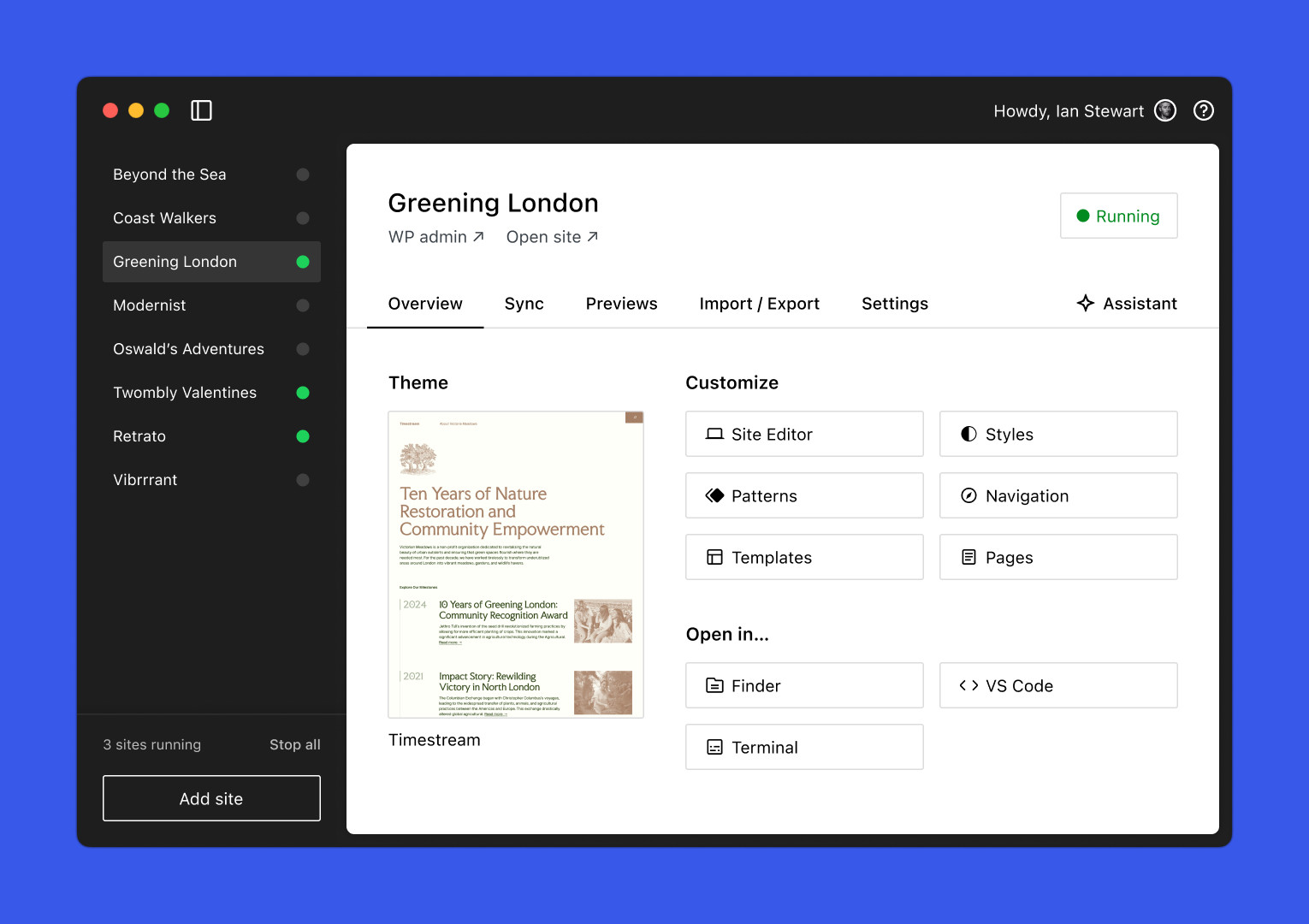
Task: Select the Vibrrrant site
Action: point(211,480)
